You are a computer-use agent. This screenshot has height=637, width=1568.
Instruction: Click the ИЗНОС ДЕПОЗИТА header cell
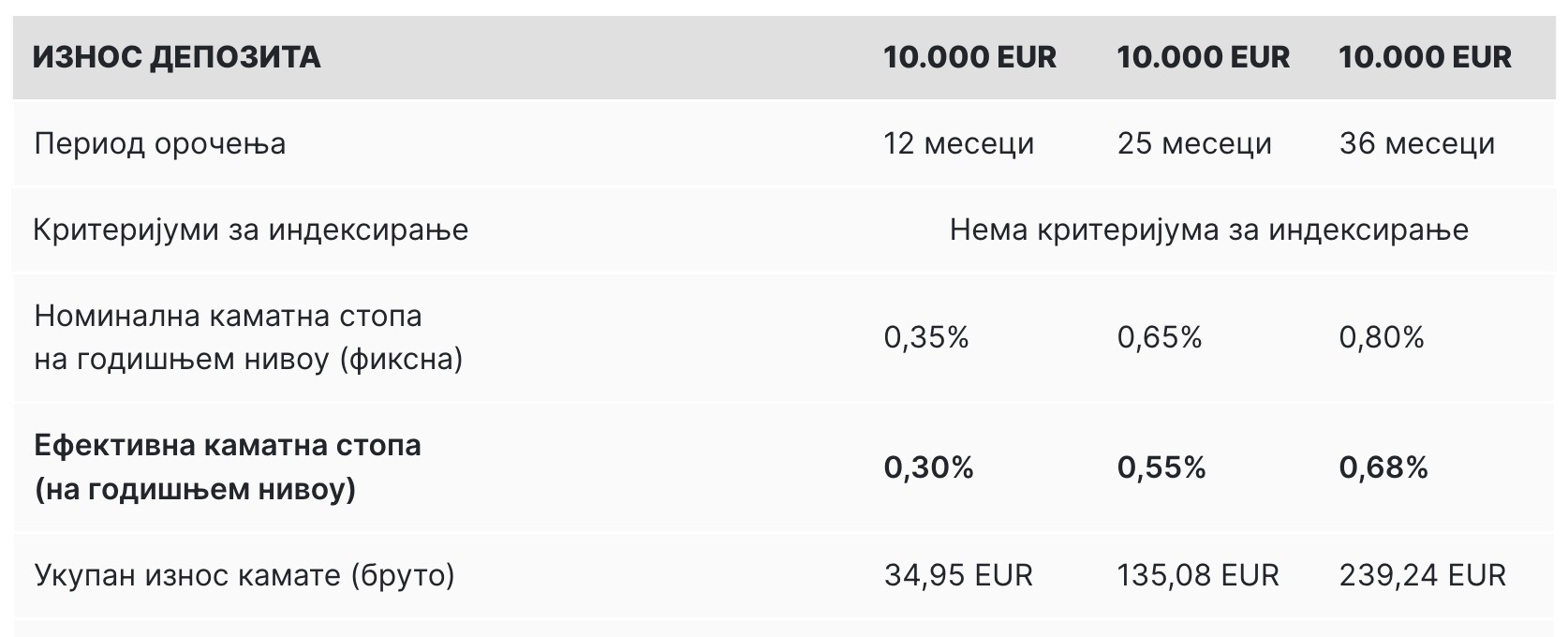pyautogui.click(x=176, y=57)
